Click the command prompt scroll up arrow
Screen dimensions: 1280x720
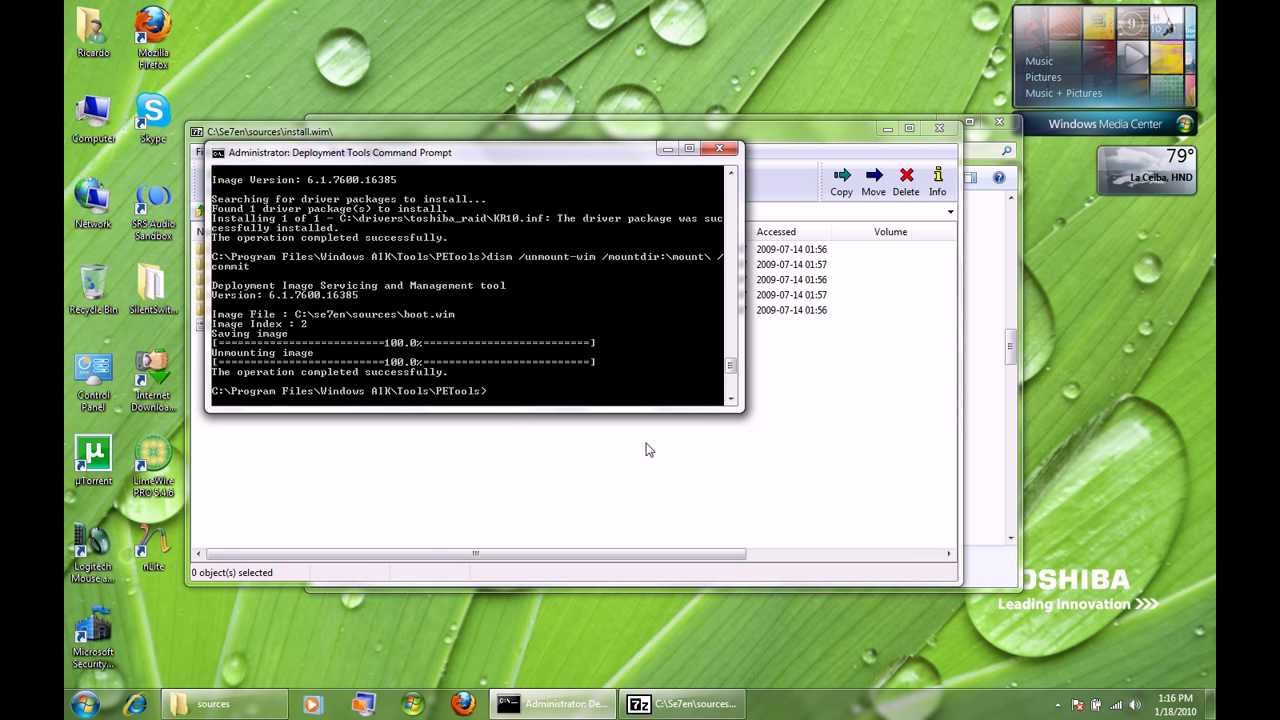tap(731, 173)
